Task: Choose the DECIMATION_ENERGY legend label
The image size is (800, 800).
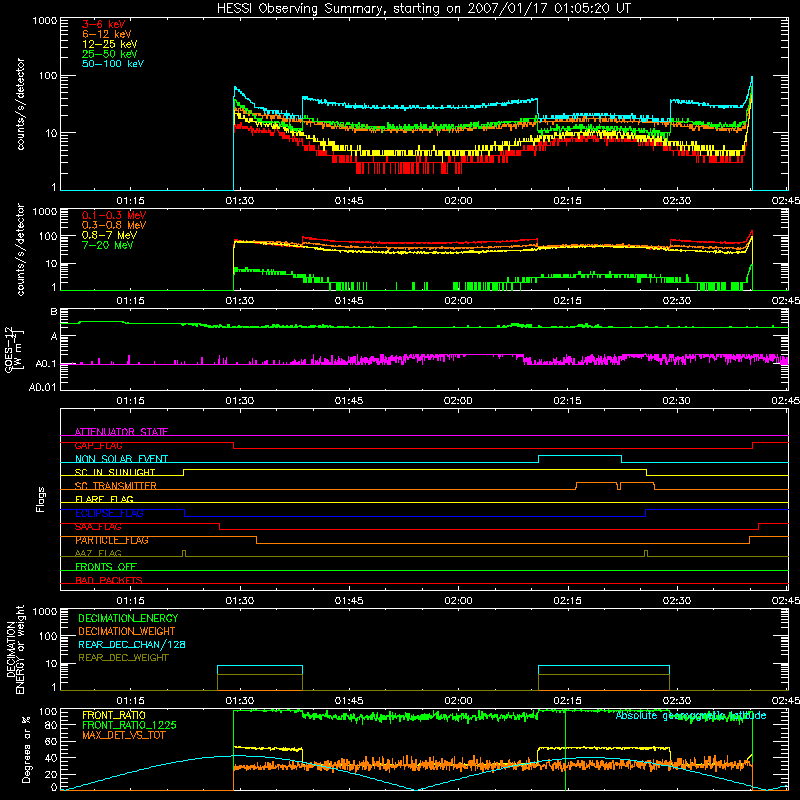Action: point(128,618)
